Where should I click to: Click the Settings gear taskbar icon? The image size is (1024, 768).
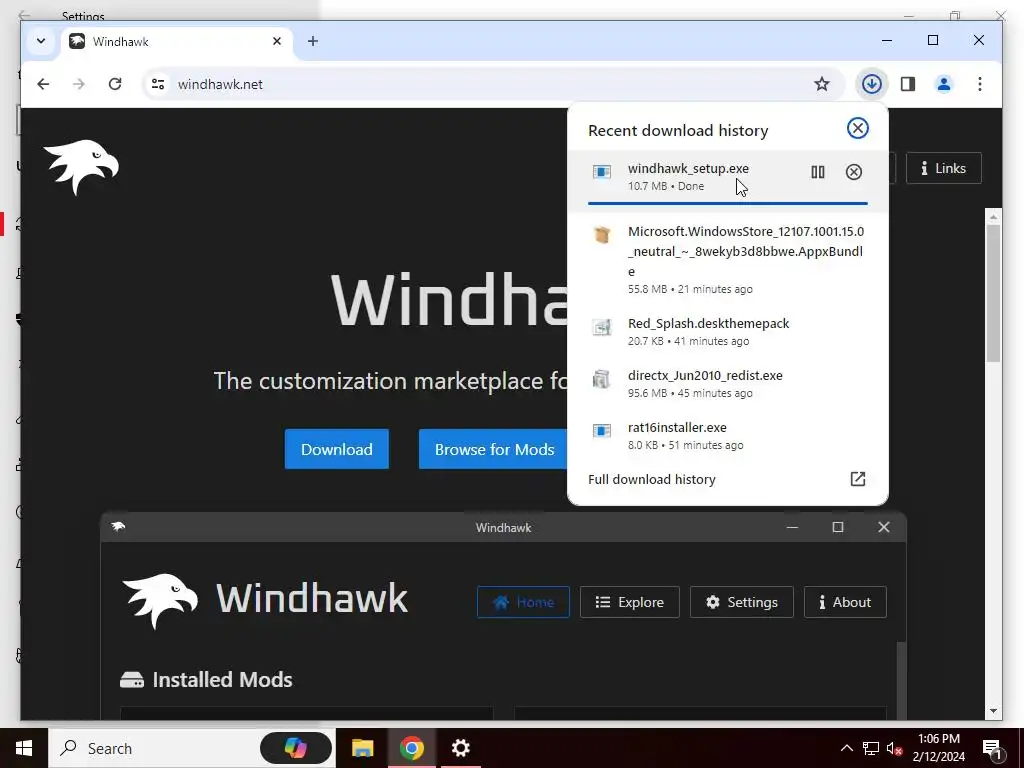[461, 748]
